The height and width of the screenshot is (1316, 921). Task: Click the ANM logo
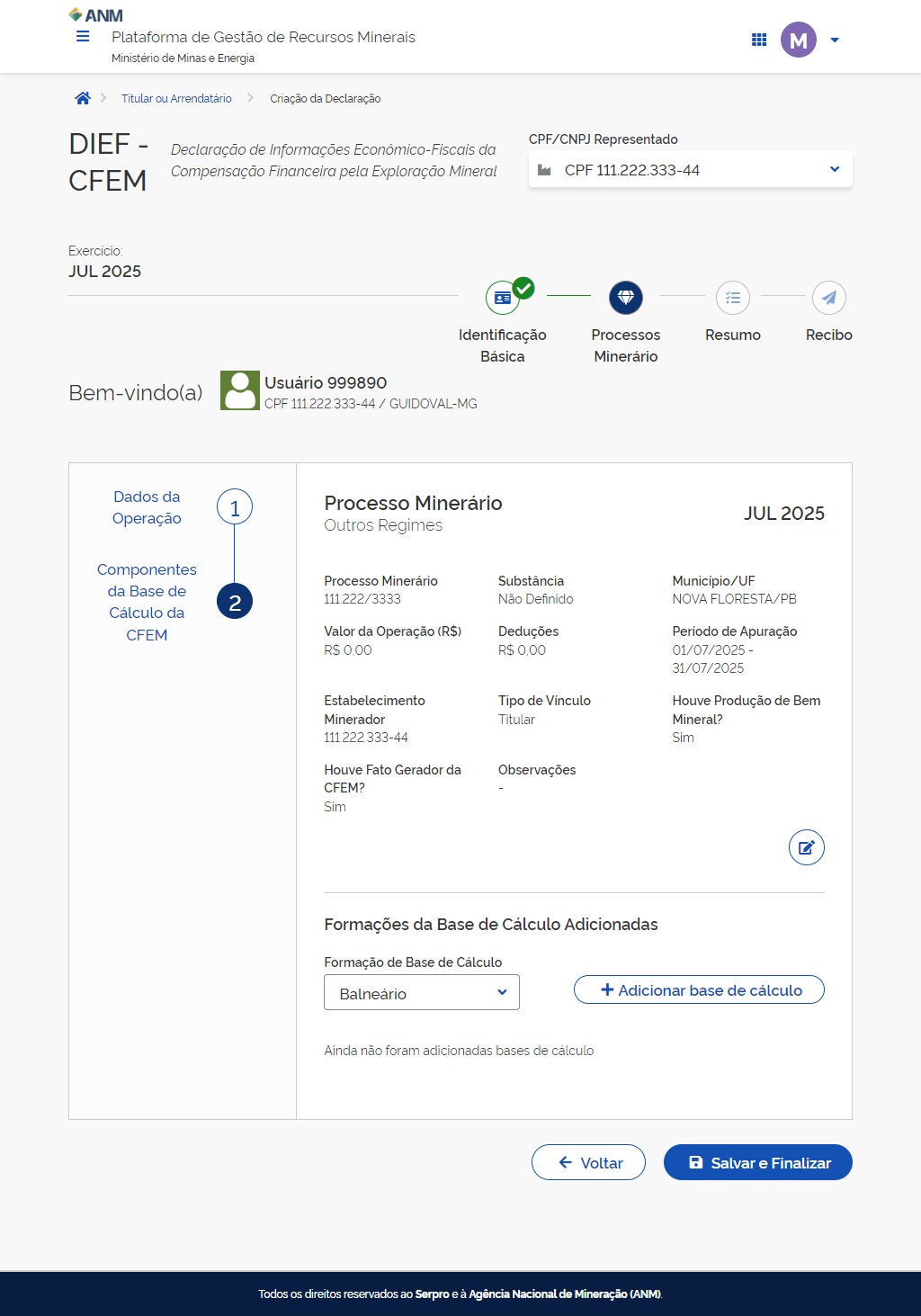tap(95, 15)
